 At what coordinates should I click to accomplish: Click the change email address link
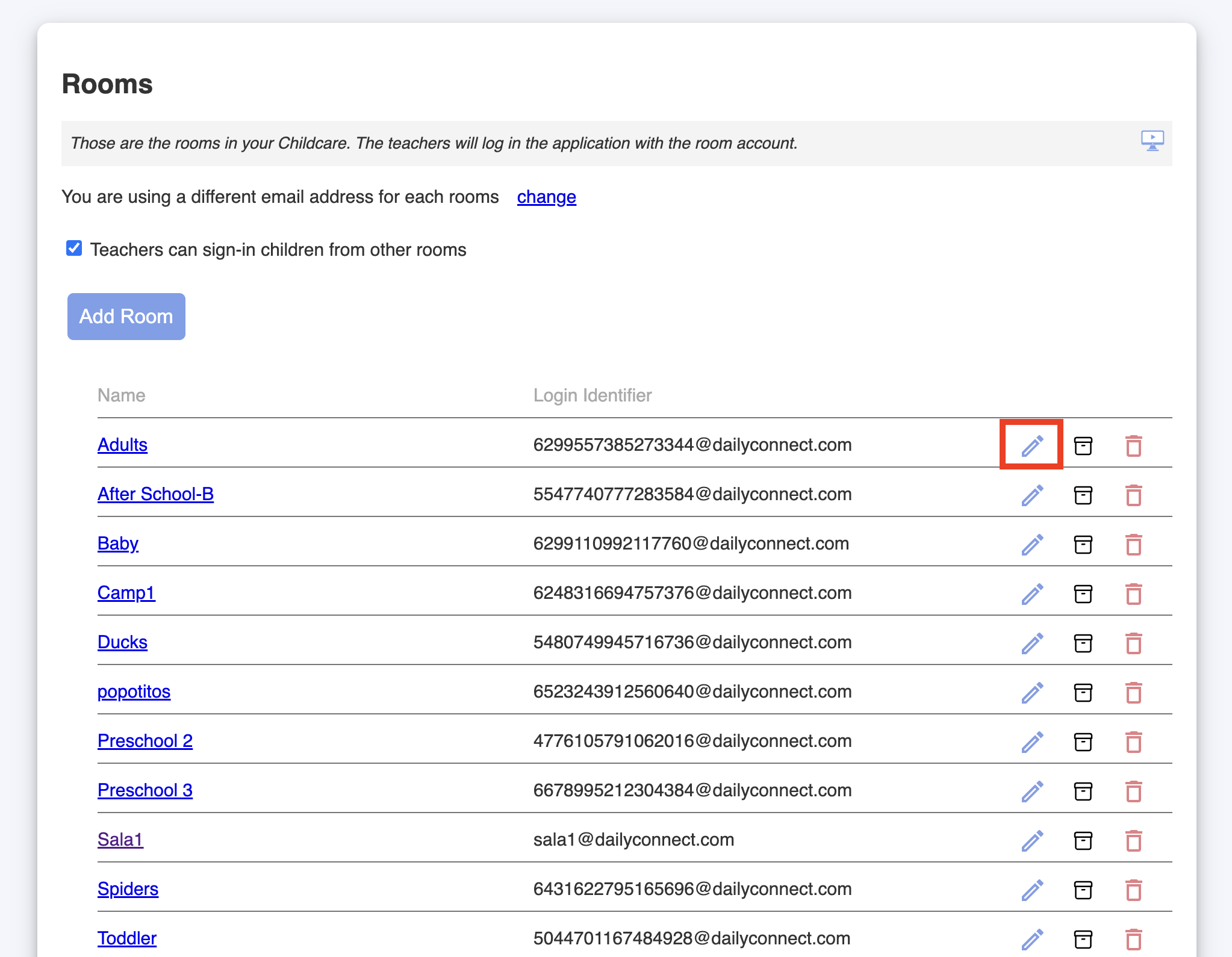[546, 197]
